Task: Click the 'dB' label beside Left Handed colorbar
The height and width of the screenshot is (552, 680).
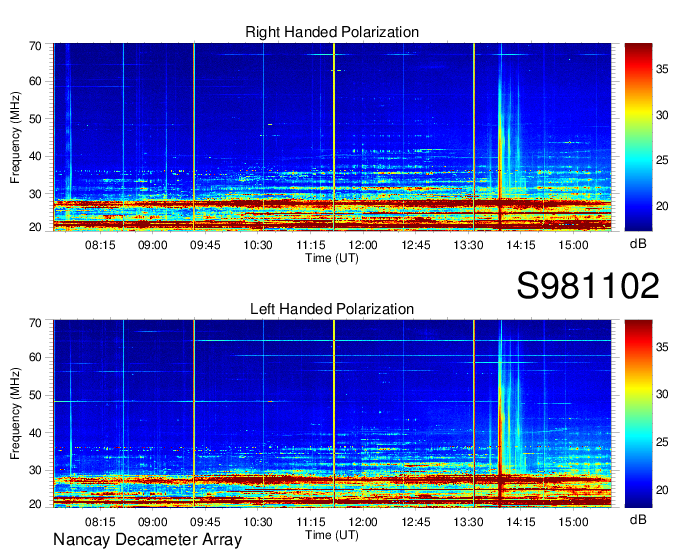Action: point(638,519)
